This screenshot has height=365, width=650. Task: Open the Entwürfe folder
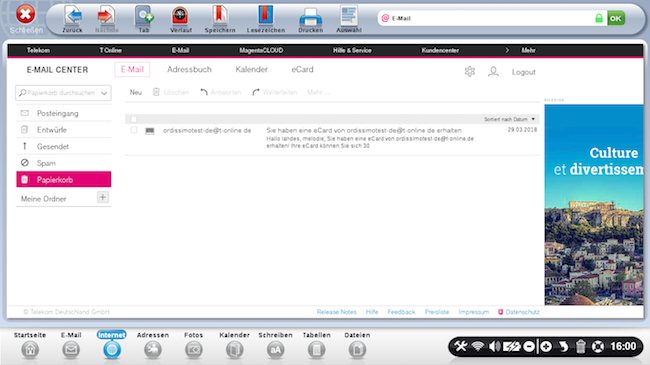click(63, 130)
